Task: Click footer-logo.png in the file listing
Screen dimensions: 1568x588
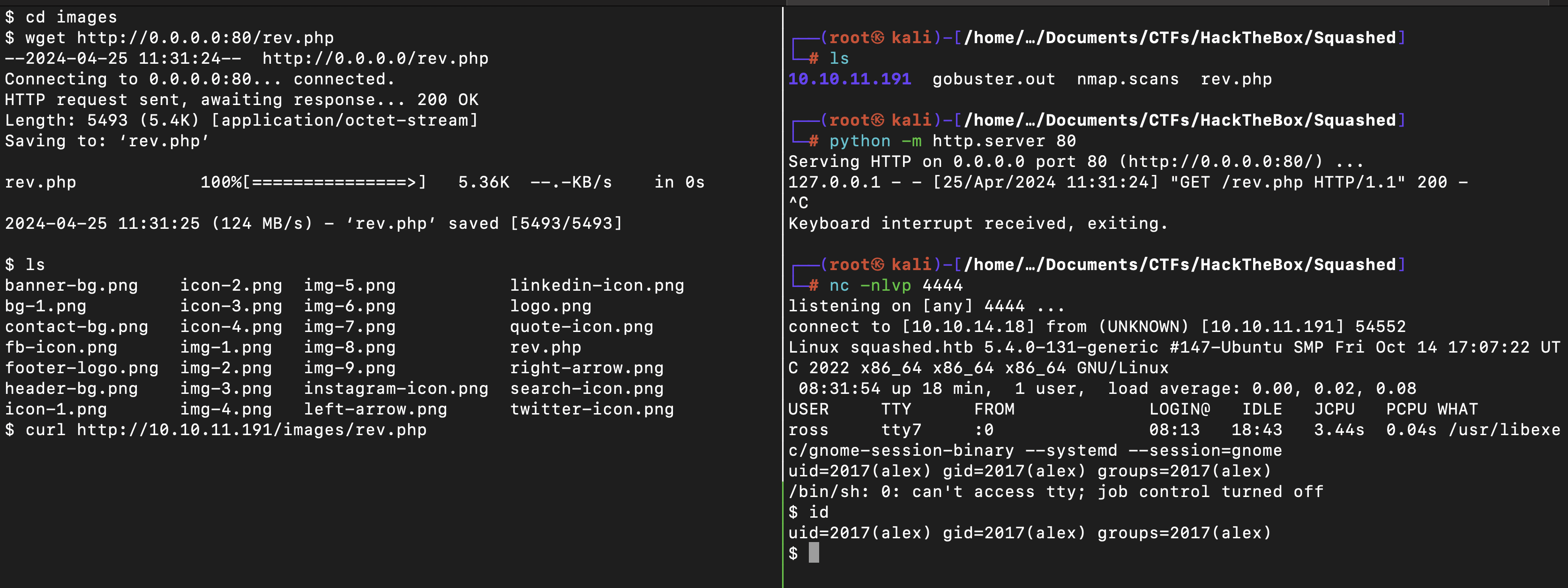Action: pos(82,368)
